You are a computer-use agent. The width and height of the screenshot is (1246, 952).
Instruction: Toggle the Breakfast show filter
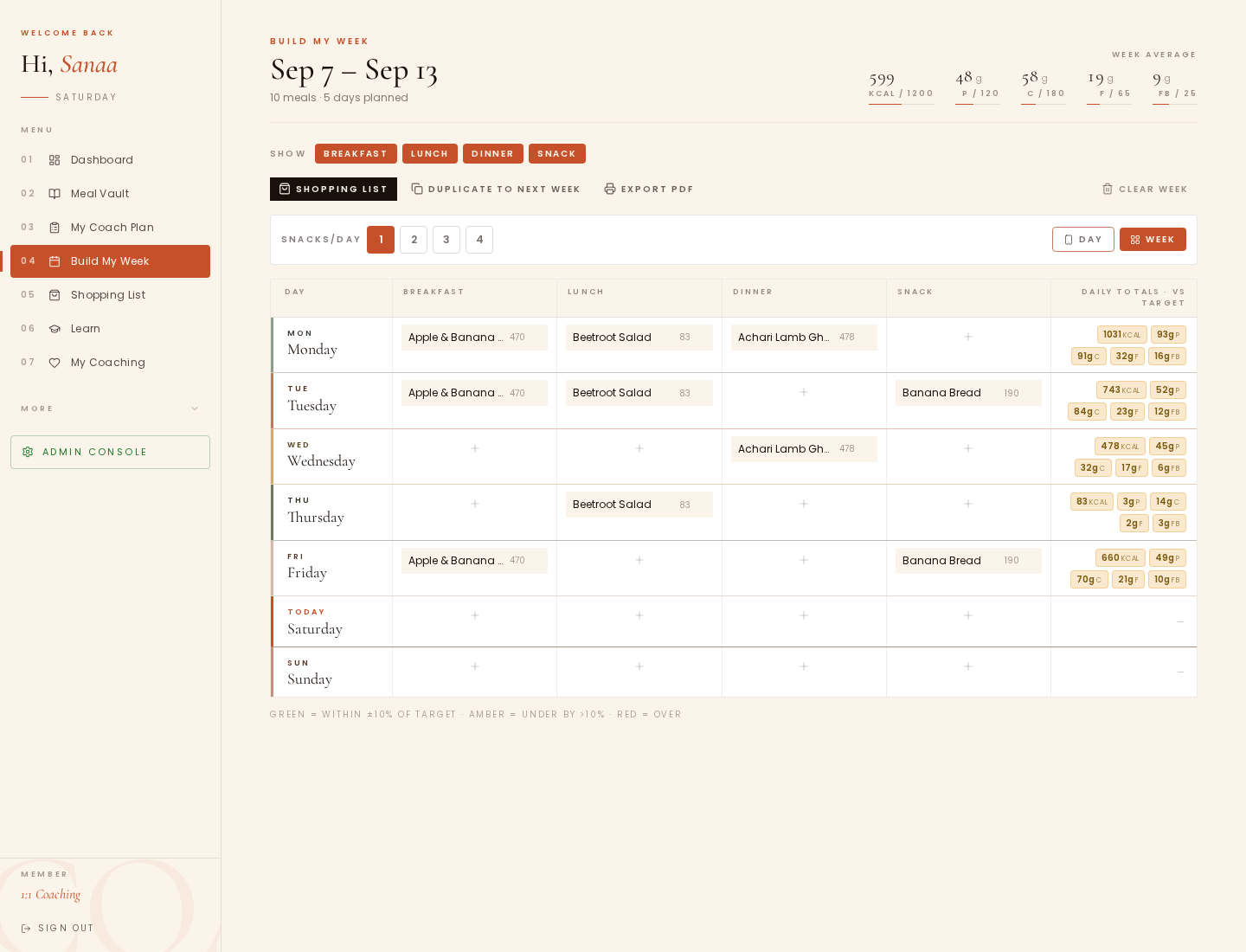click(356, 153)
